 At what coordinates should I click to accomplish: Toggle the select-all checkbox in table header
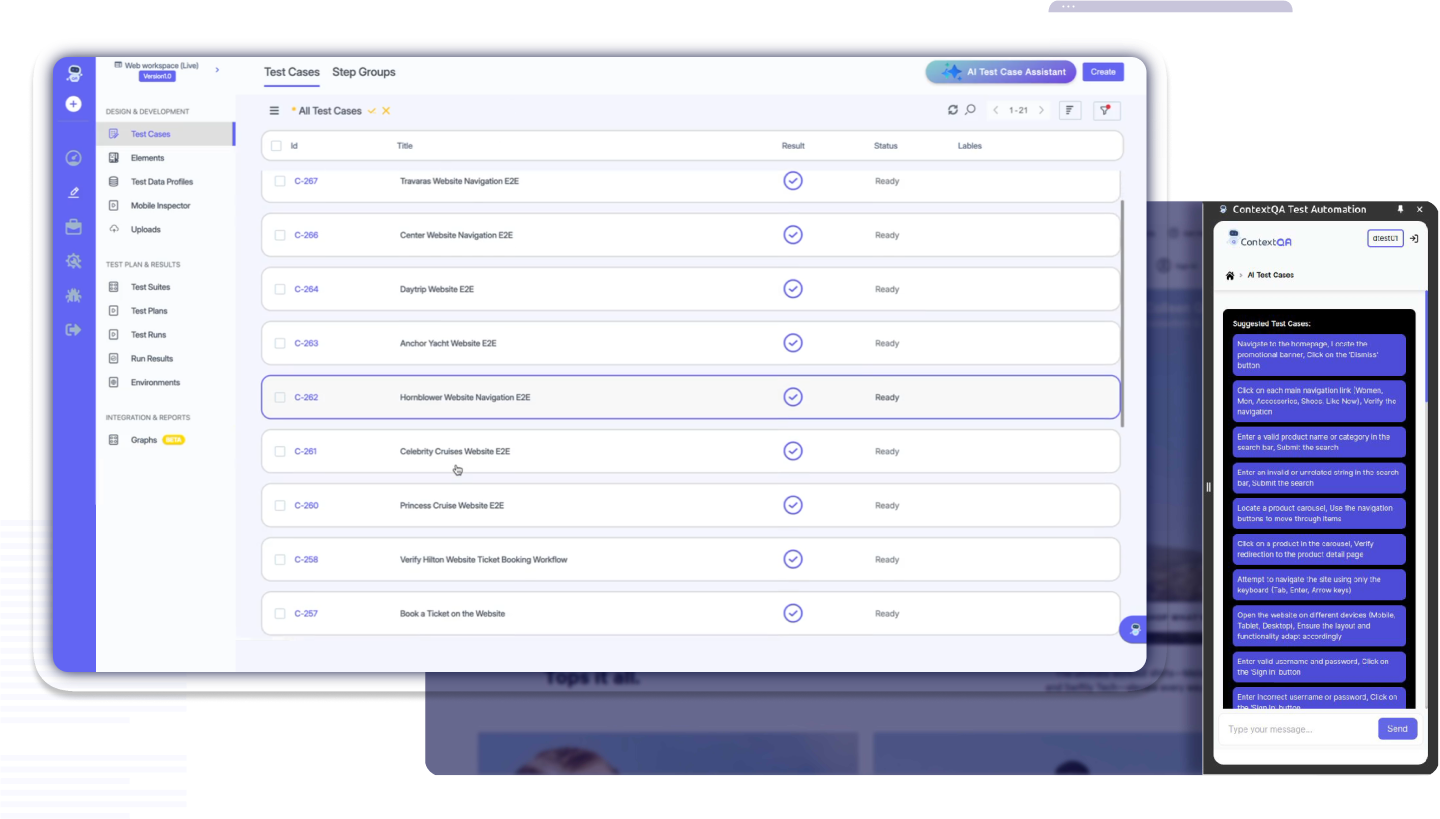[x=276, y=146]
